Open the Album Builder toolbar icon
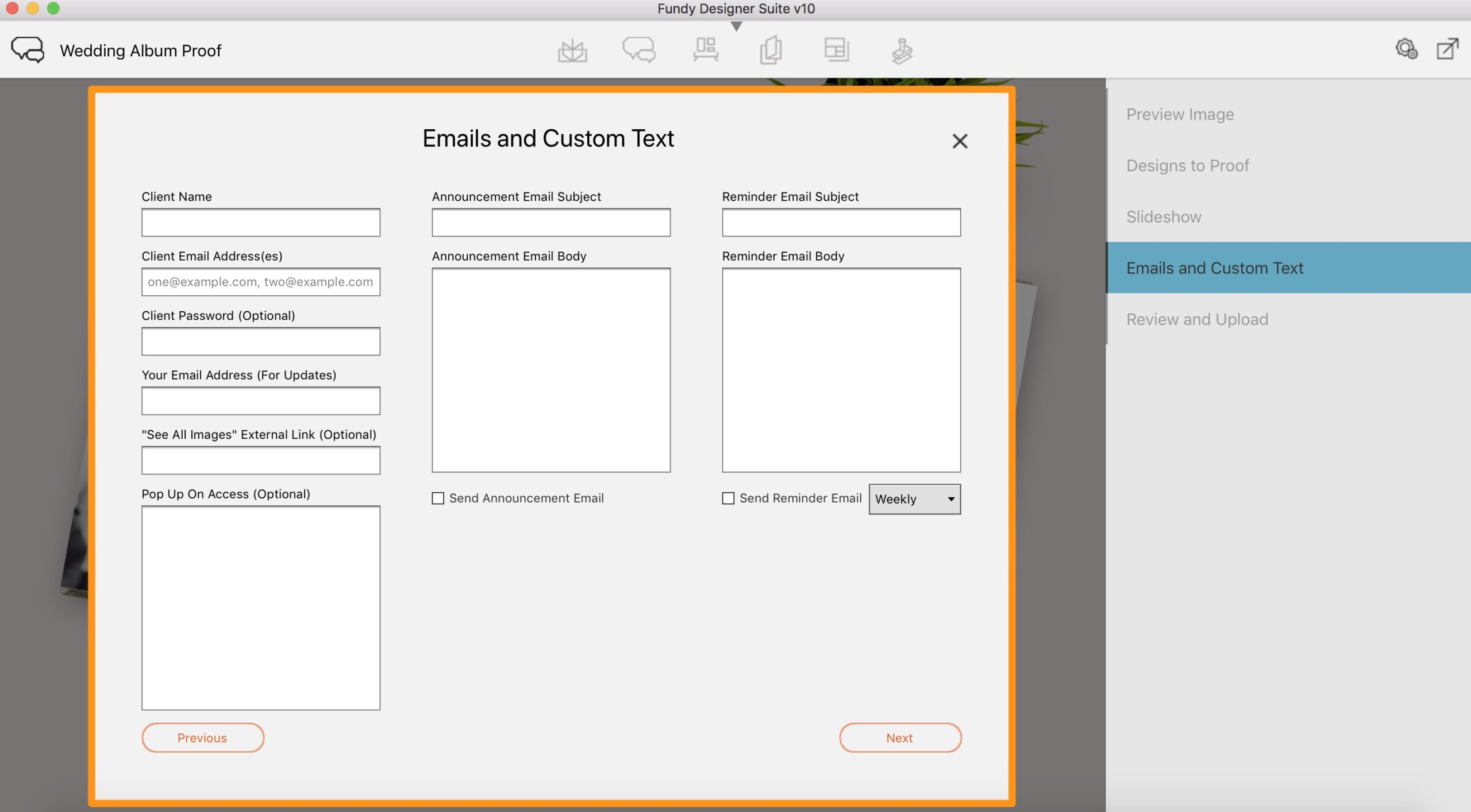1471x812 pixels. click(x=572, y=51)
